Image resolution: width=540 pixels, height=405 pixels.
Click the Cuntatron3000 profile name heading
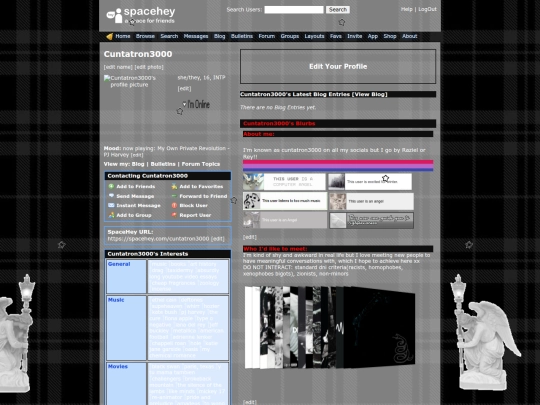[138, 54]
